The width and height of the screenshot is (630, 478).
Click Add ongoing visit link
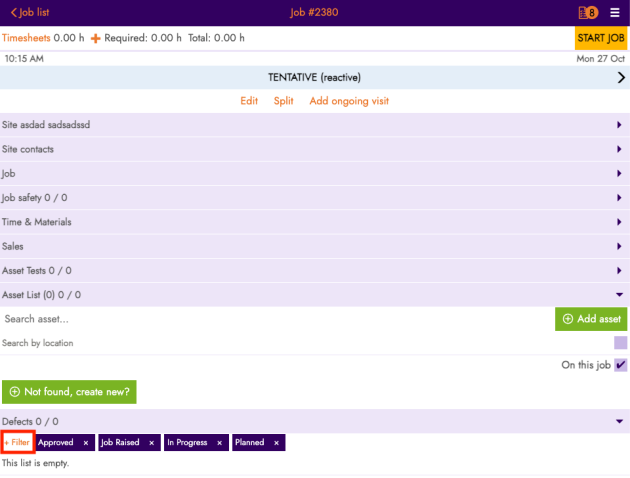[x=349, y=101]
